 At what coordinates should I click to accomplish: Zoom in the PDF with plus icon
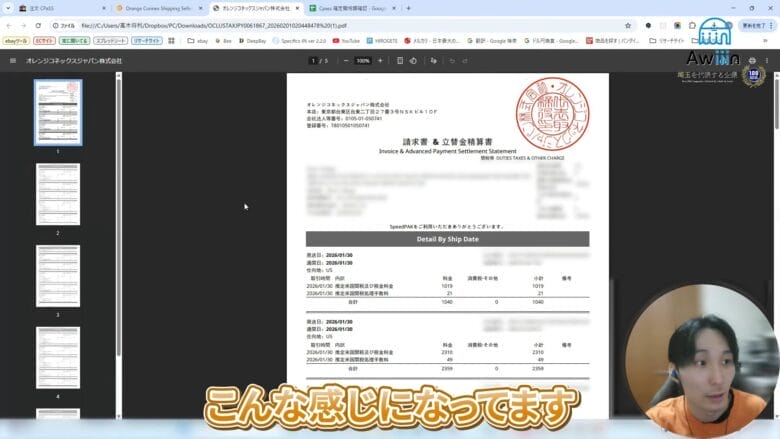(380, 61)
